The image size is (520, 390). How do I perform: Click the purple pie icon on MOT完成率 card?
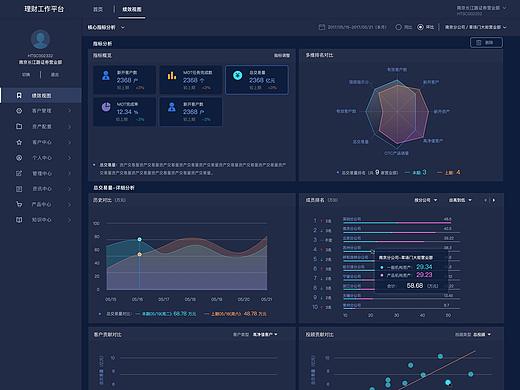coord(106,107)
